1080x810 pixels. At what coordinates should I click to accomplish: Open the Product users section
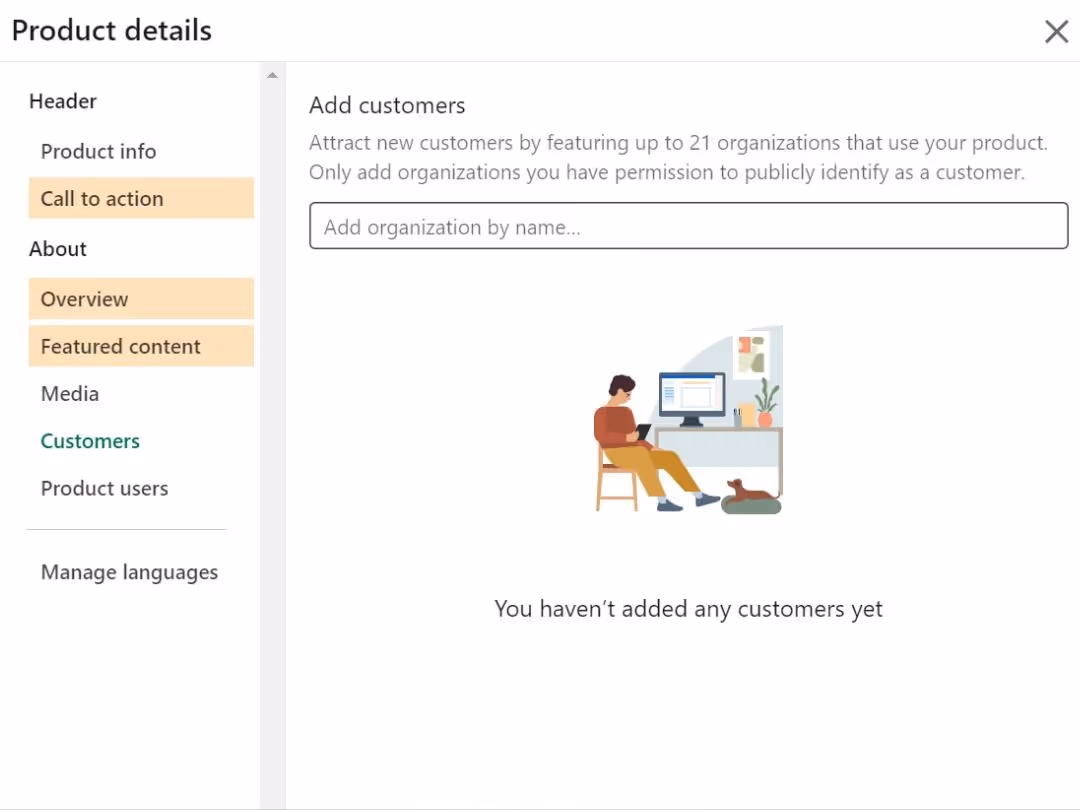click(104, 488)
